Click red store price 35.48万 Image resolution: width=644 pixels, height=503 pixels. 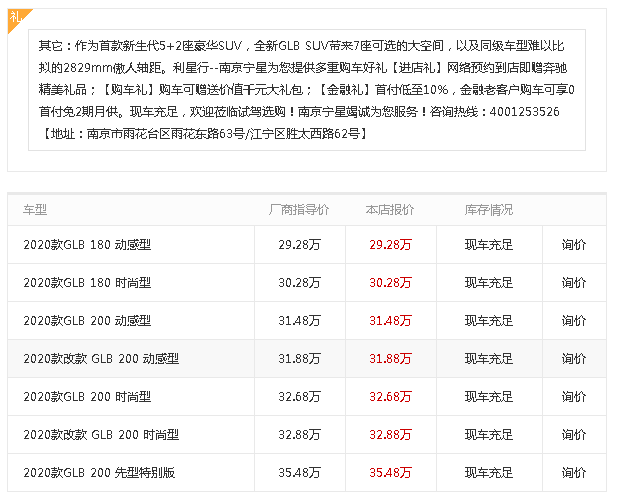390,473
